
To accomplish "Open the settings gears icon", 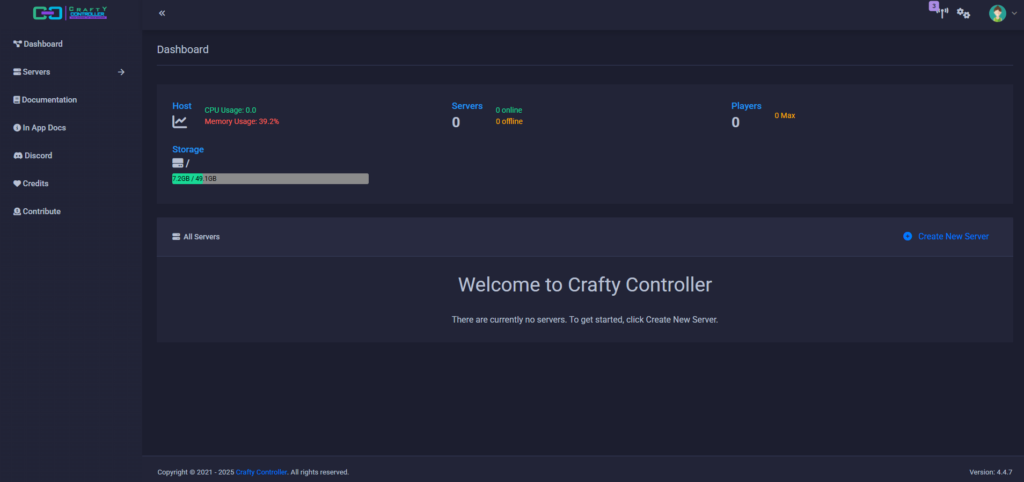I will [x=963, y=13].
